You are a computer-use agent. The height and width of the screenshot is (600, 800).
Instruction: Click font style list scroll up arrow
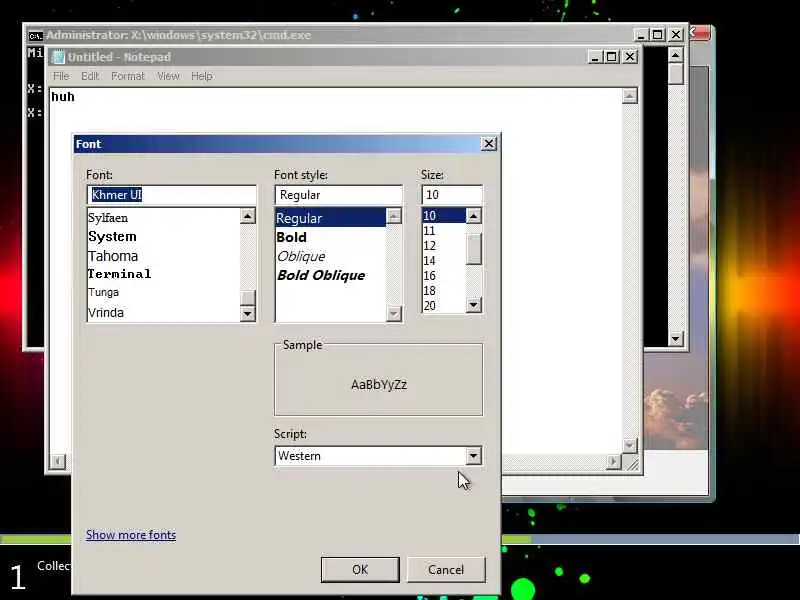393,216
